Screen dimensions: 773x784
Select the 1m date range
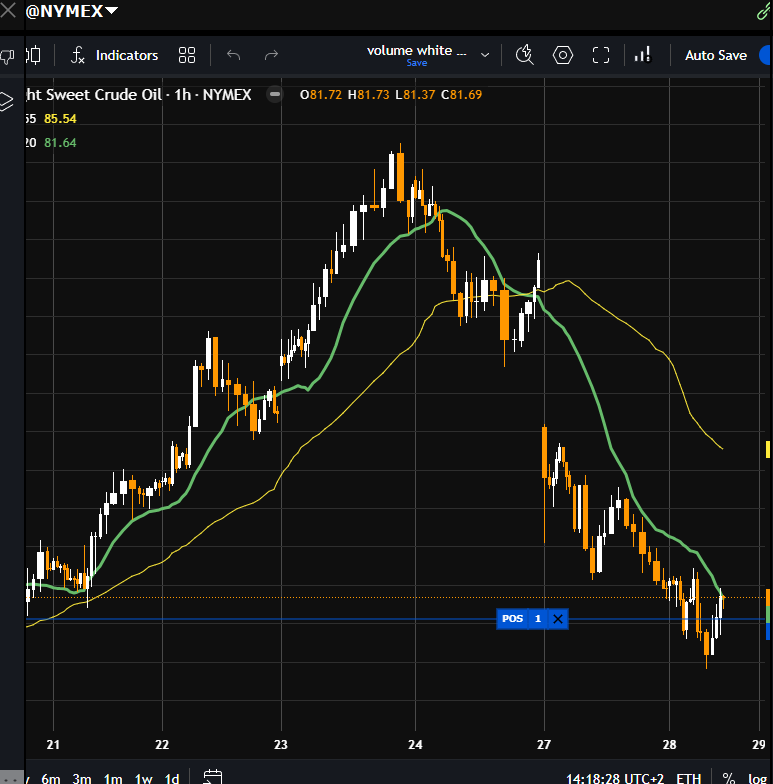click(x=113, y=778)
